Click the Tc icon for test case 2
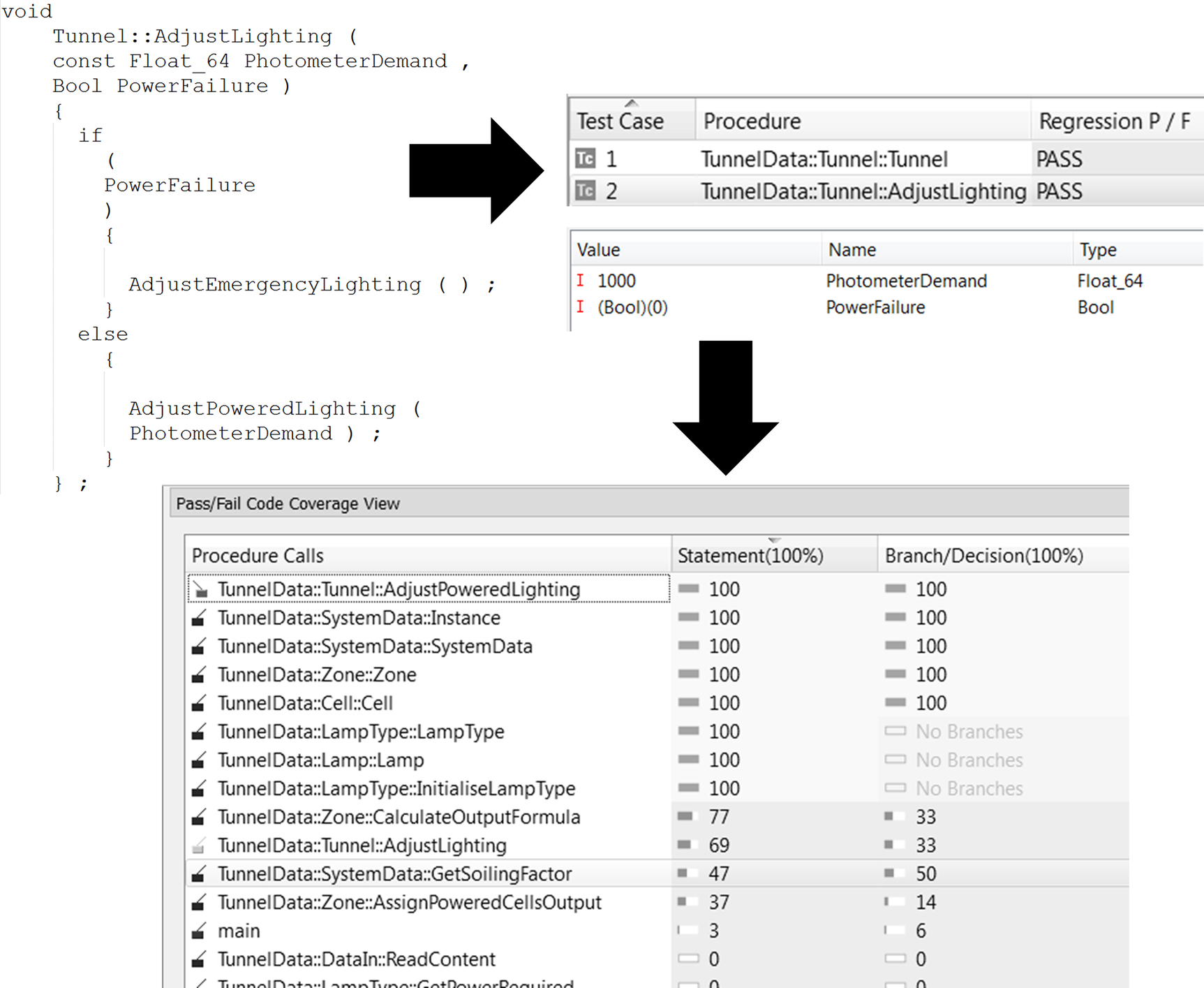The width and height of the screenshot is (1204, 988). (585, 191)
